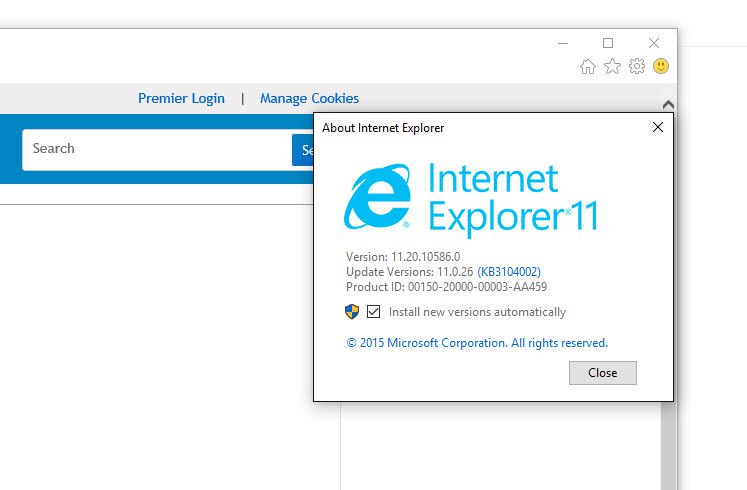Open the Home page icon

click(x=587, y=66)
